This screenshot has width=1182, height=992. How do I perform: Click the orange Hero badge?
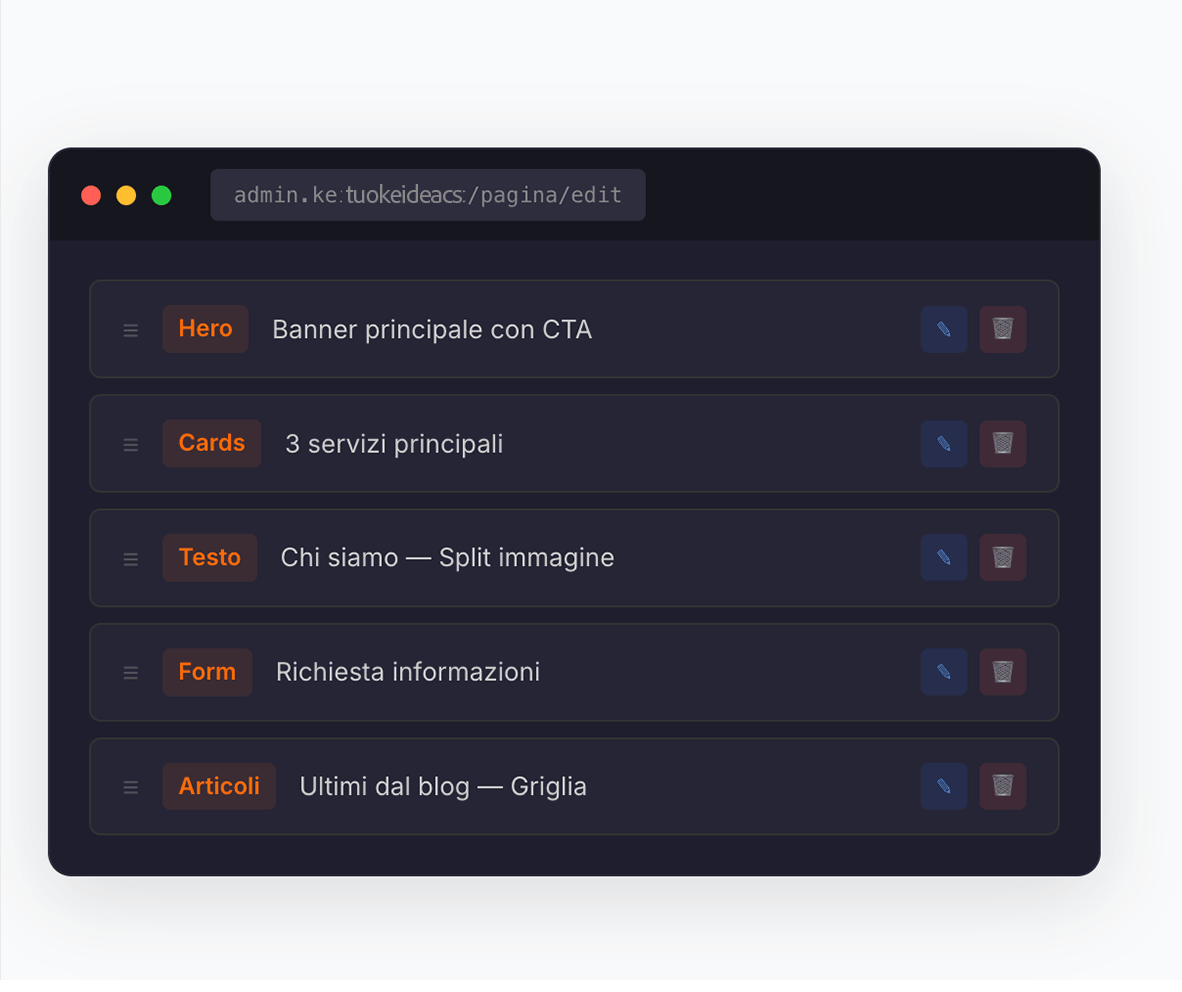coord(205,329)
